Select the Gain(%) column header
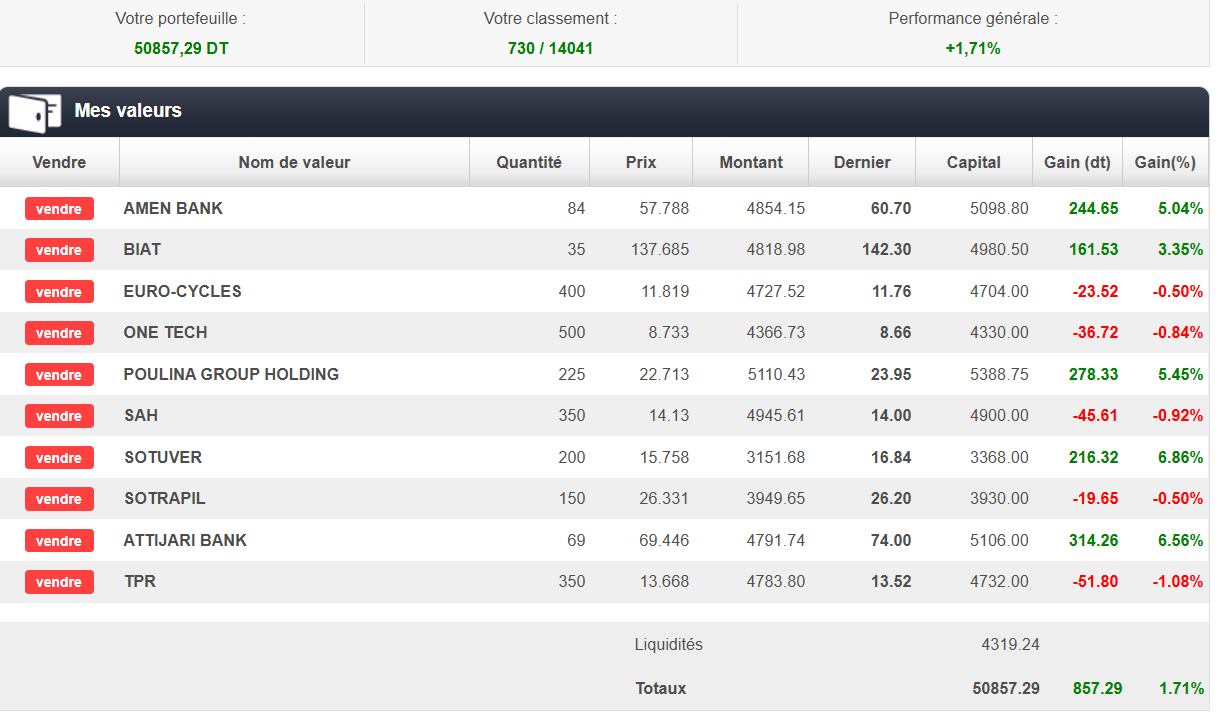1220x725 pixels. pyautogui.click(x=1165, y=162)
